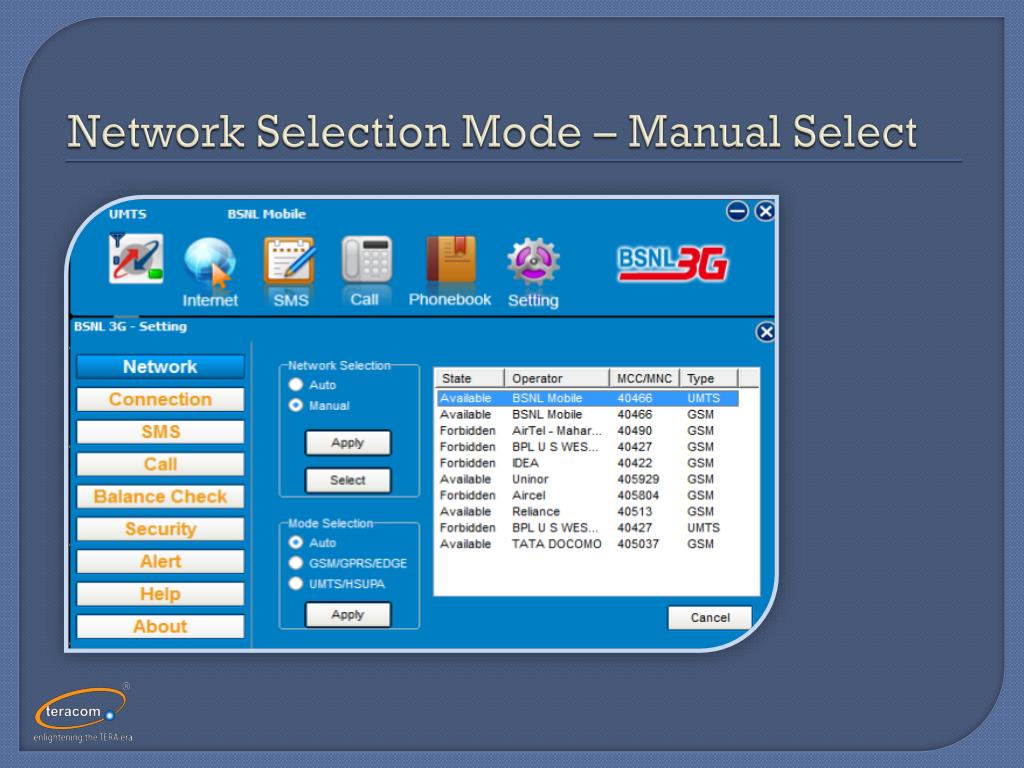This screenshot has height=768, width=1024.
Task: Select Manual network selection
Action: click(296, 406)
